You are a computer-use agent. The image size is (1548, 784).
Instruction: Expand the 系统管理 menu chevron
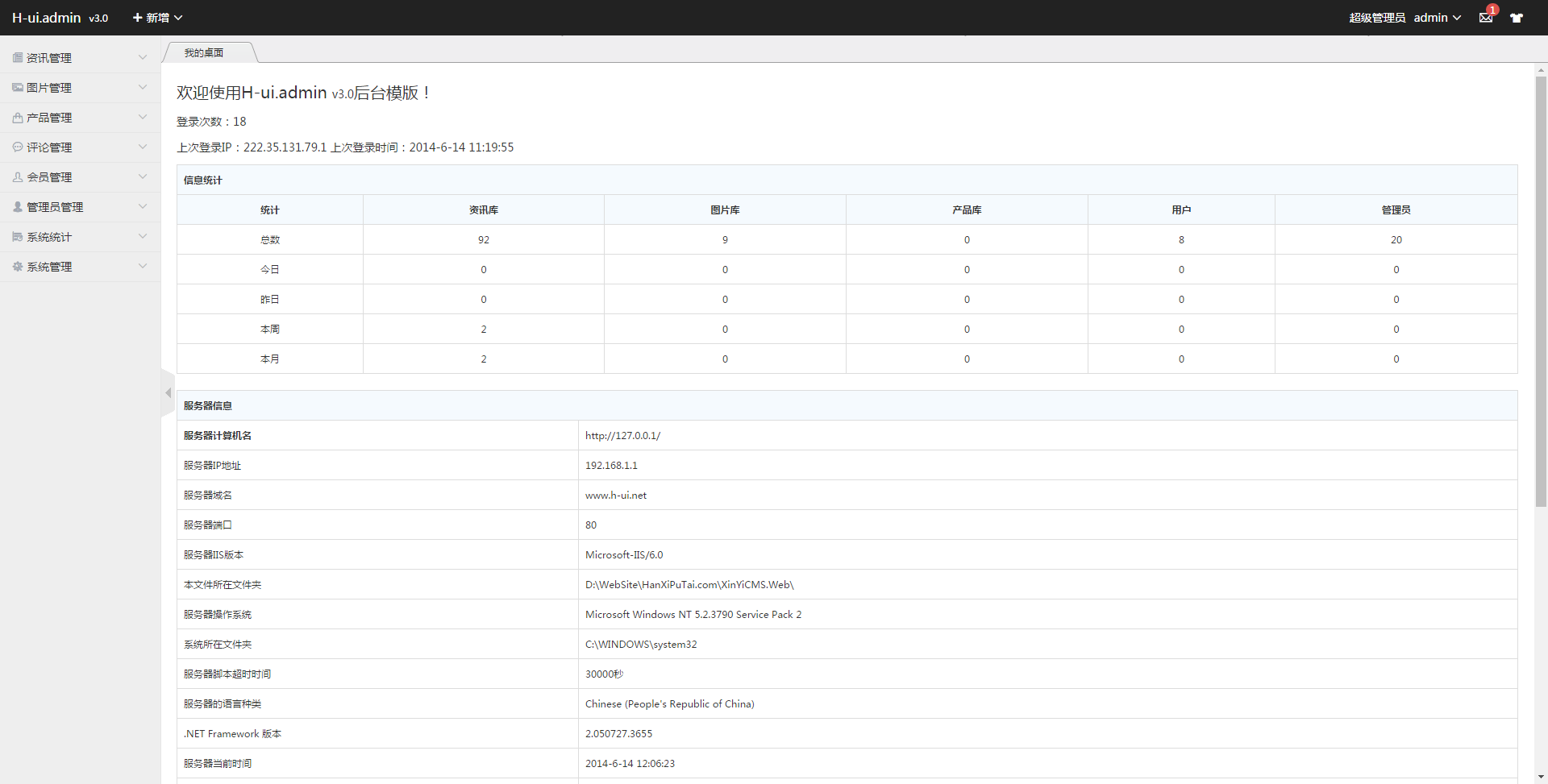[143, 266]
